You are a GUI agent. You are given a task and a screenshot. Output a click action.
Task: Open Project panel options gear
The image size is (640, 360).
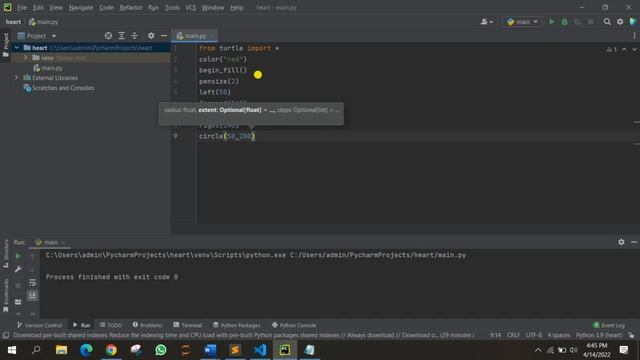click(x=151, y=36)
